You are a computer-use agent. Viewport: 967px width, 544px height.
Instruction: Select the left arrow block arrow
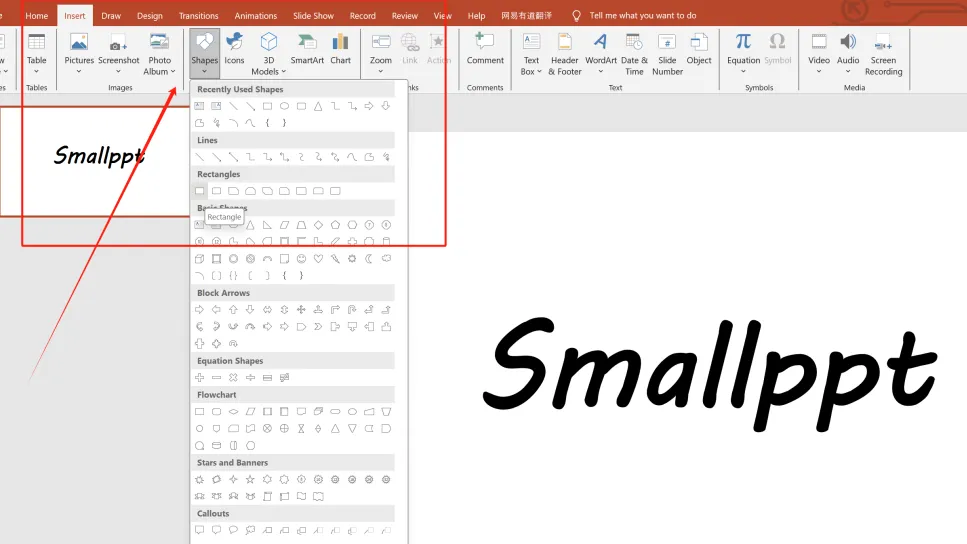216,310
